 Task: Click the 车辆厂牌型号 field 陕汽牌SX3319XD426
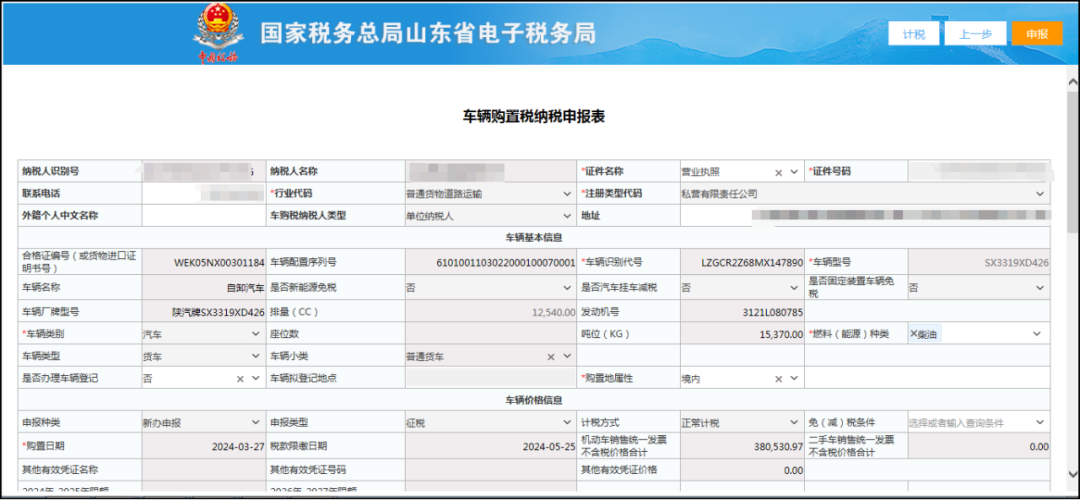pos(203,312)
